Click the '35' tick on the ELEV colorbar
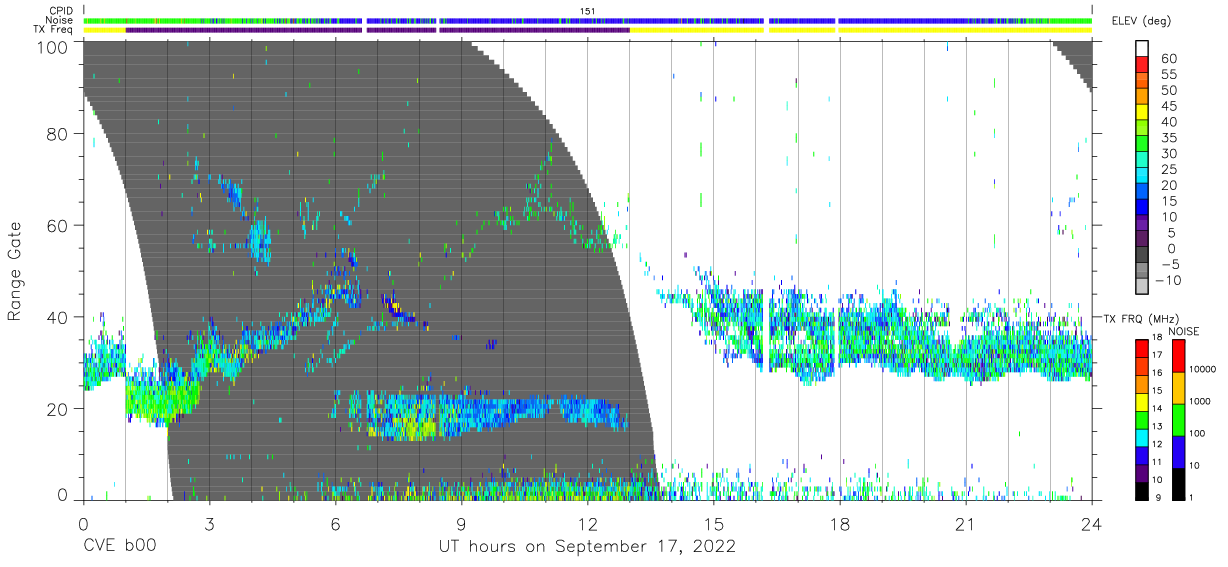 click(x=1167, y=138)
